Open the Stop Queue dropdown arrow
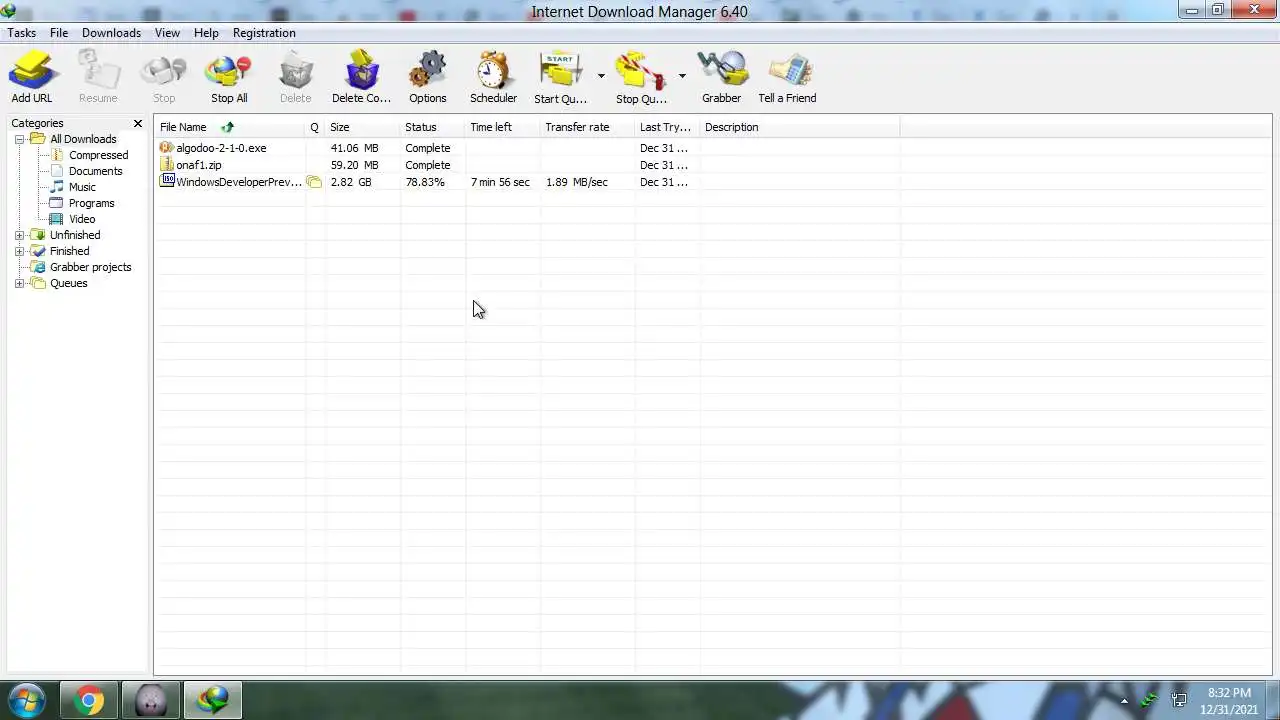 [x=682, y=76]
